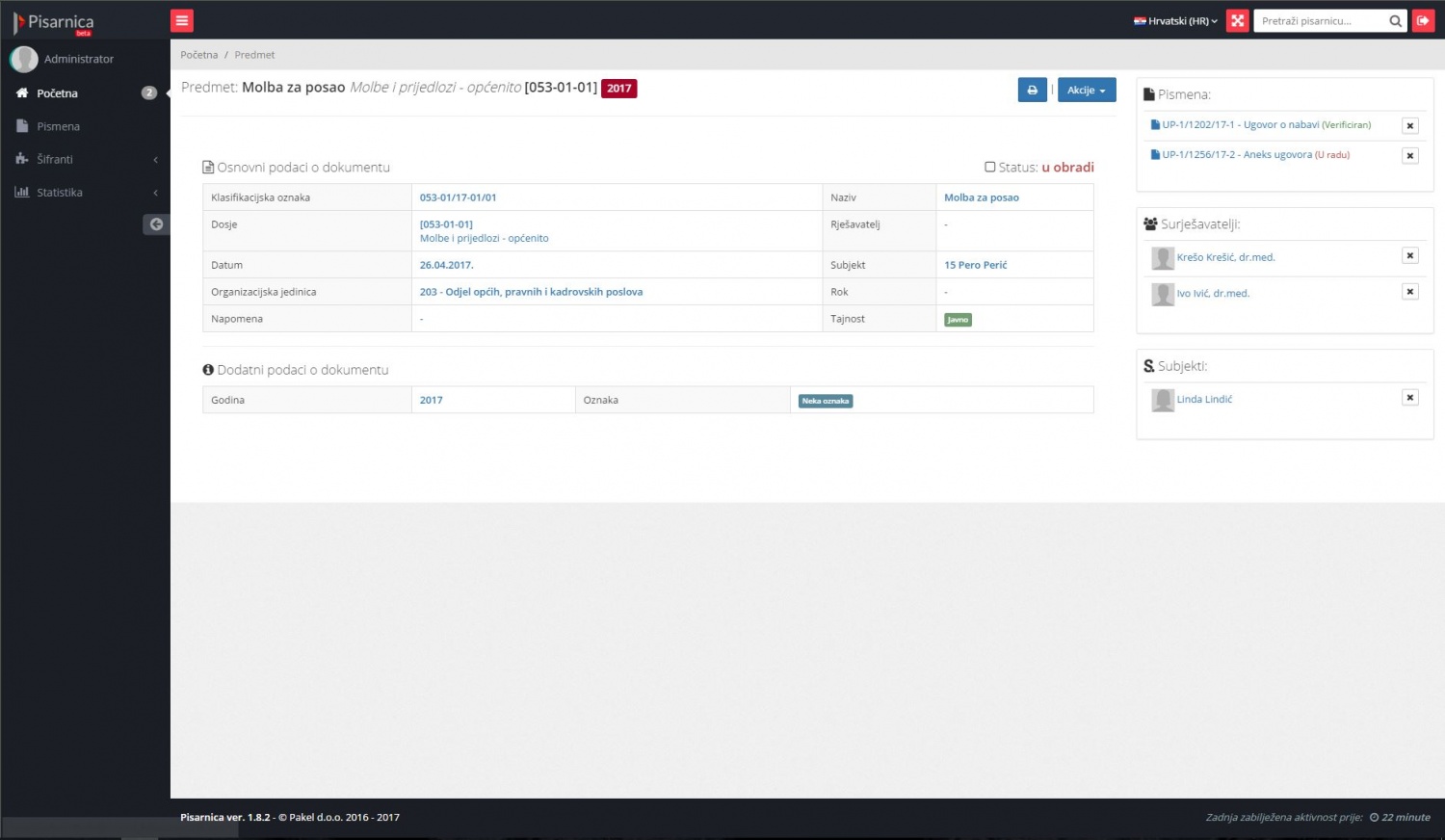Collapse sidebar with the arrow button
This screenshot has height=840, width=1445.
[x=156, y=224]
